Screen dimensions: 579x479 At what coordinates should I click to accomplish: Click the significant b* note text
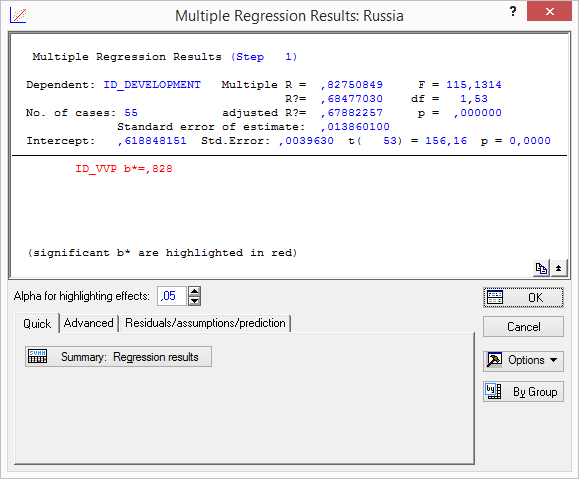tap(162, 253)
